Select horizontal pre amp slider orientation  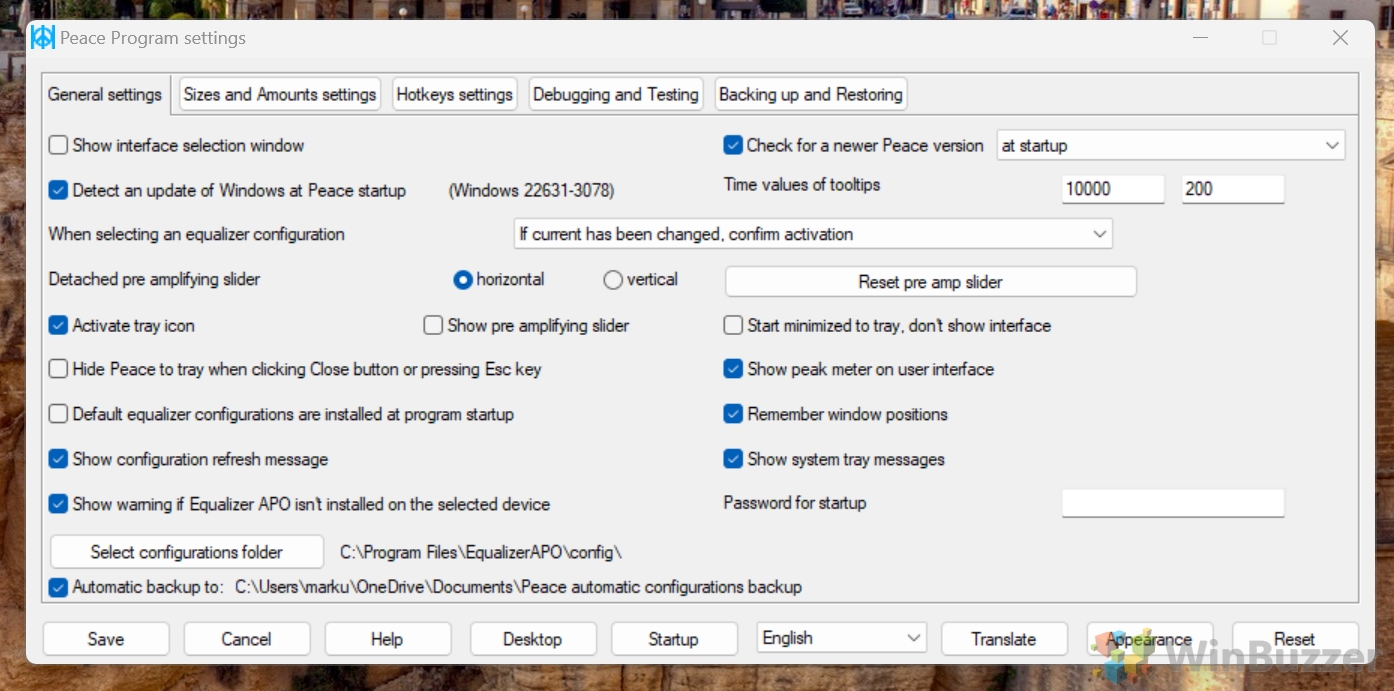pyautogui.click(x=463, y=280)
